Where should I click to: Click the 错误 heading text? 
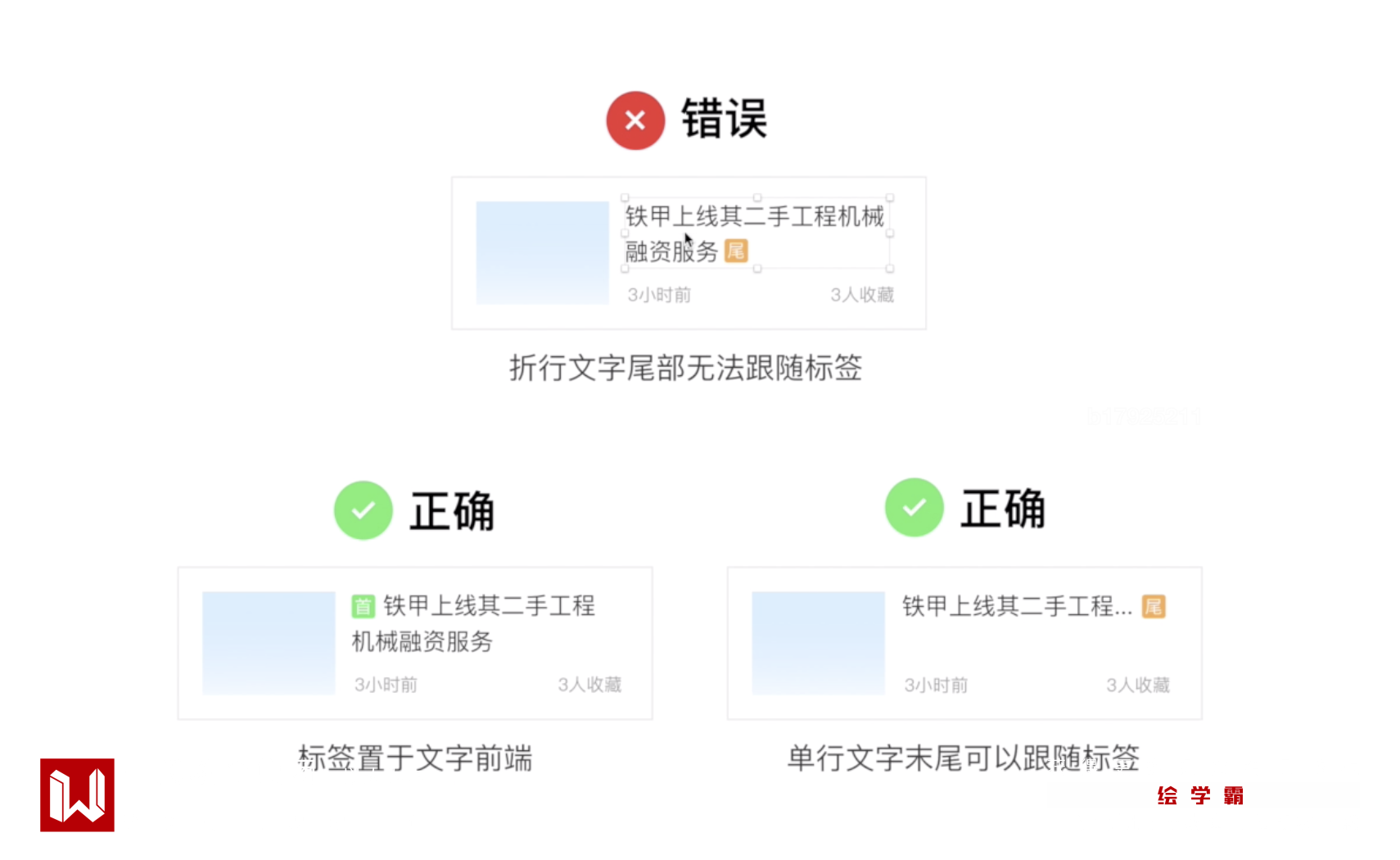click(724, 120)
